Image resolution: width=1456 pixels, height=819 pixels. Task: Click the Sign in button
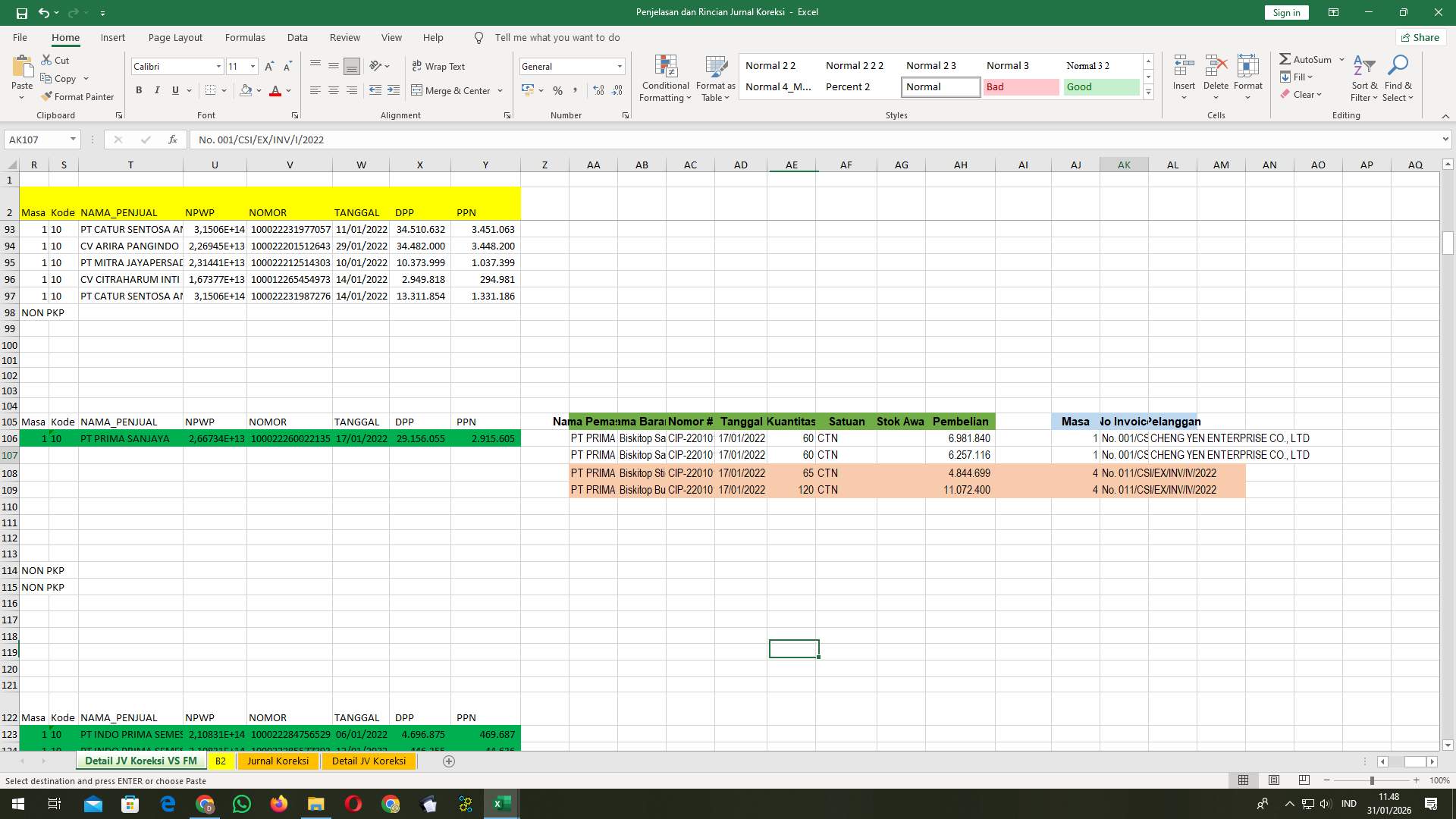[1285, 12]
